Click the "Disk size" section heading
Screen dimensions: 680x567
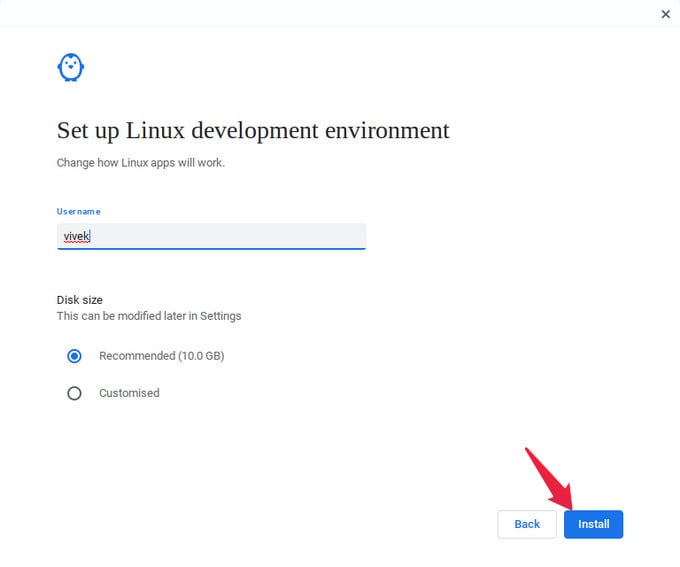tap(79, 300)
